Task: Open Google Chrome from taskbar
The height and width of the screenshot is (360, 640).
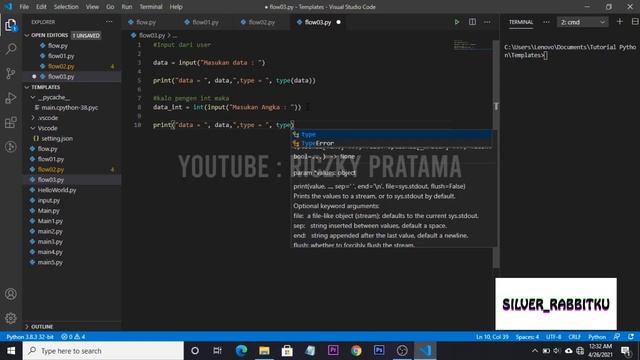Action: (x=356, y=351)
